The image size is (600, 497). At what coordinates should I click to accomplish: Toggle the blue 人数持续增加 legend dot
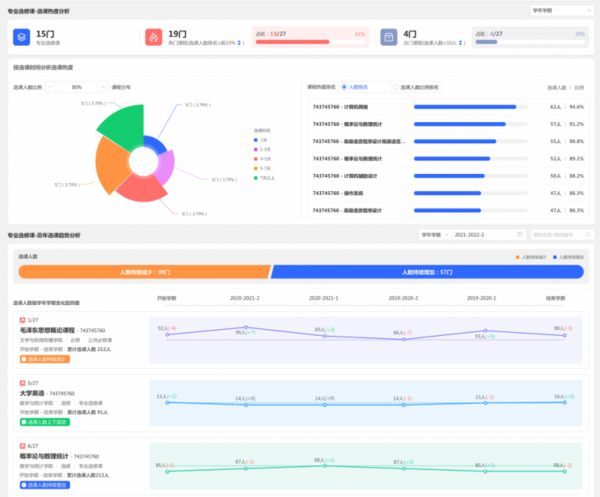pyautogui.click(x=555, y=257)
